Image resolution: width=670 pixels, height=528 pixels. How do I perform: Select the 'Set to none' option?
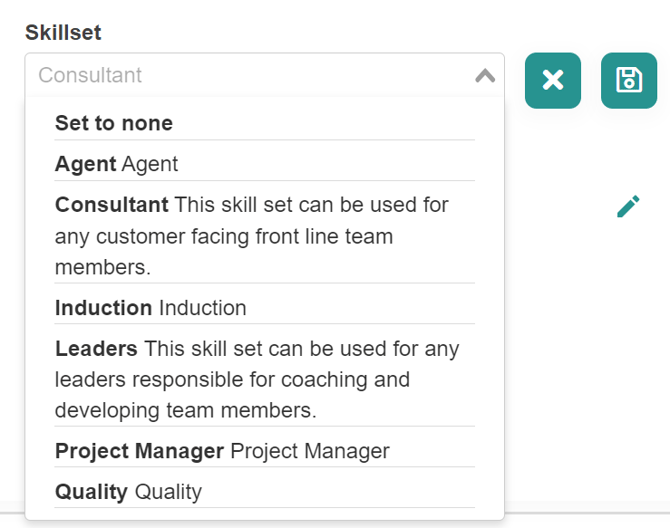(x=114, y=123)
